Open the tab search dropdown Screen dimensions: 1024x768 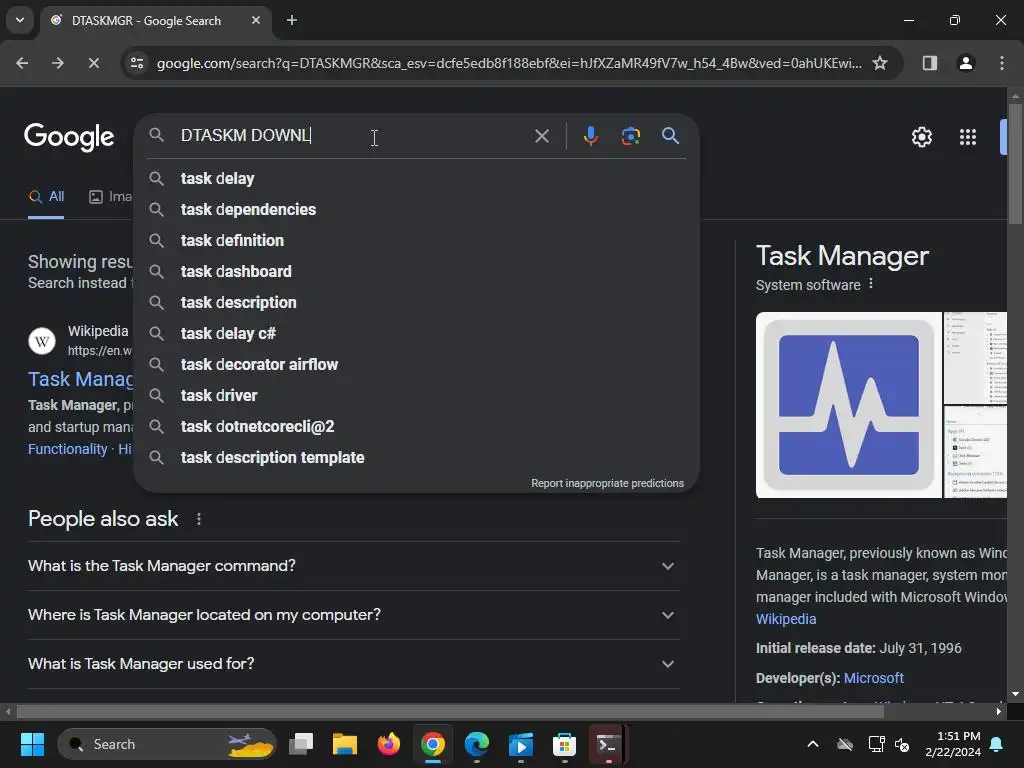pyautogui.click(x=20, y=20)
